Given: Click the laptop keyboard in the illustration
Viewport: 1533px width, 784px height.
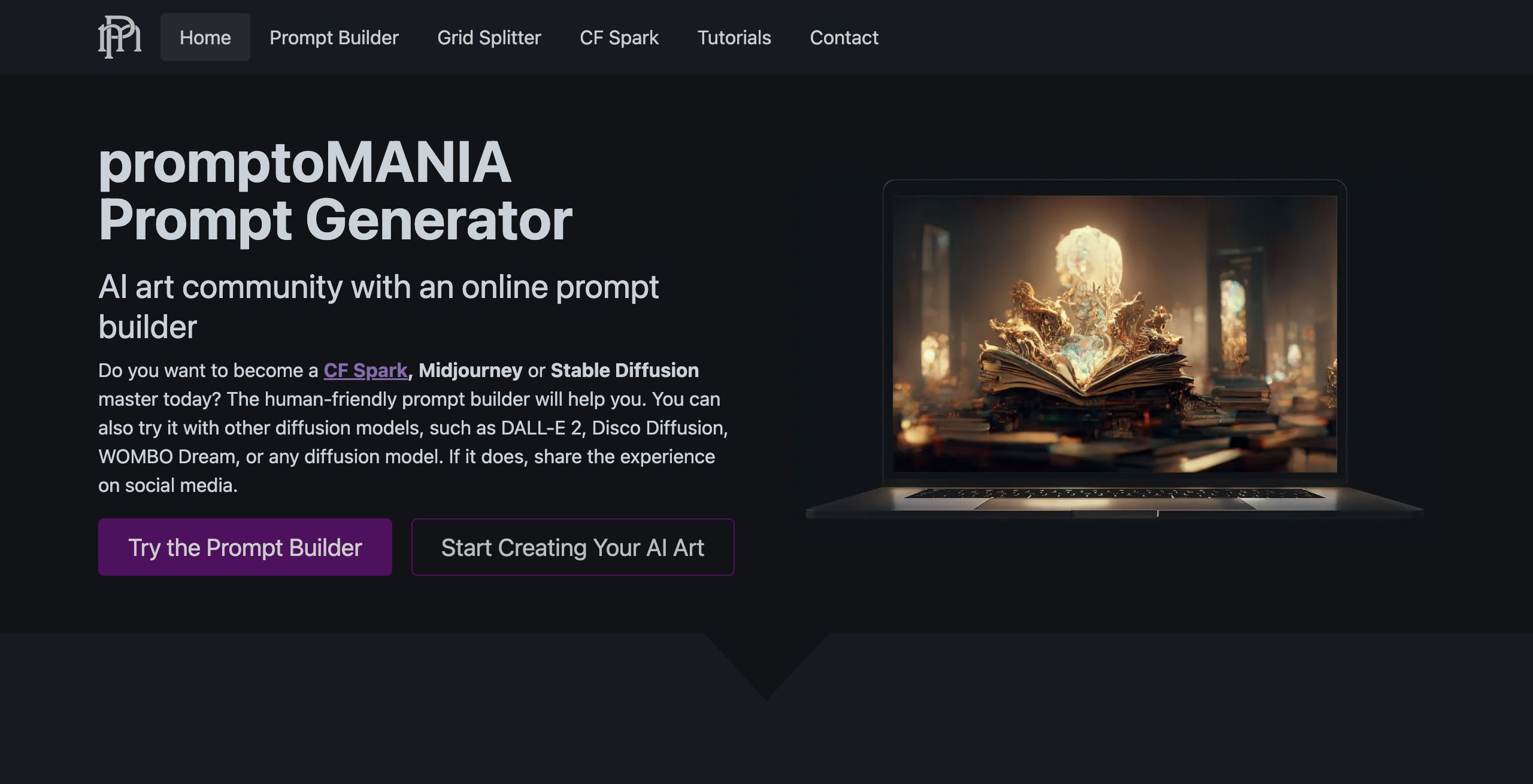Looking at the screenshot, I should tap(1114, 494).
